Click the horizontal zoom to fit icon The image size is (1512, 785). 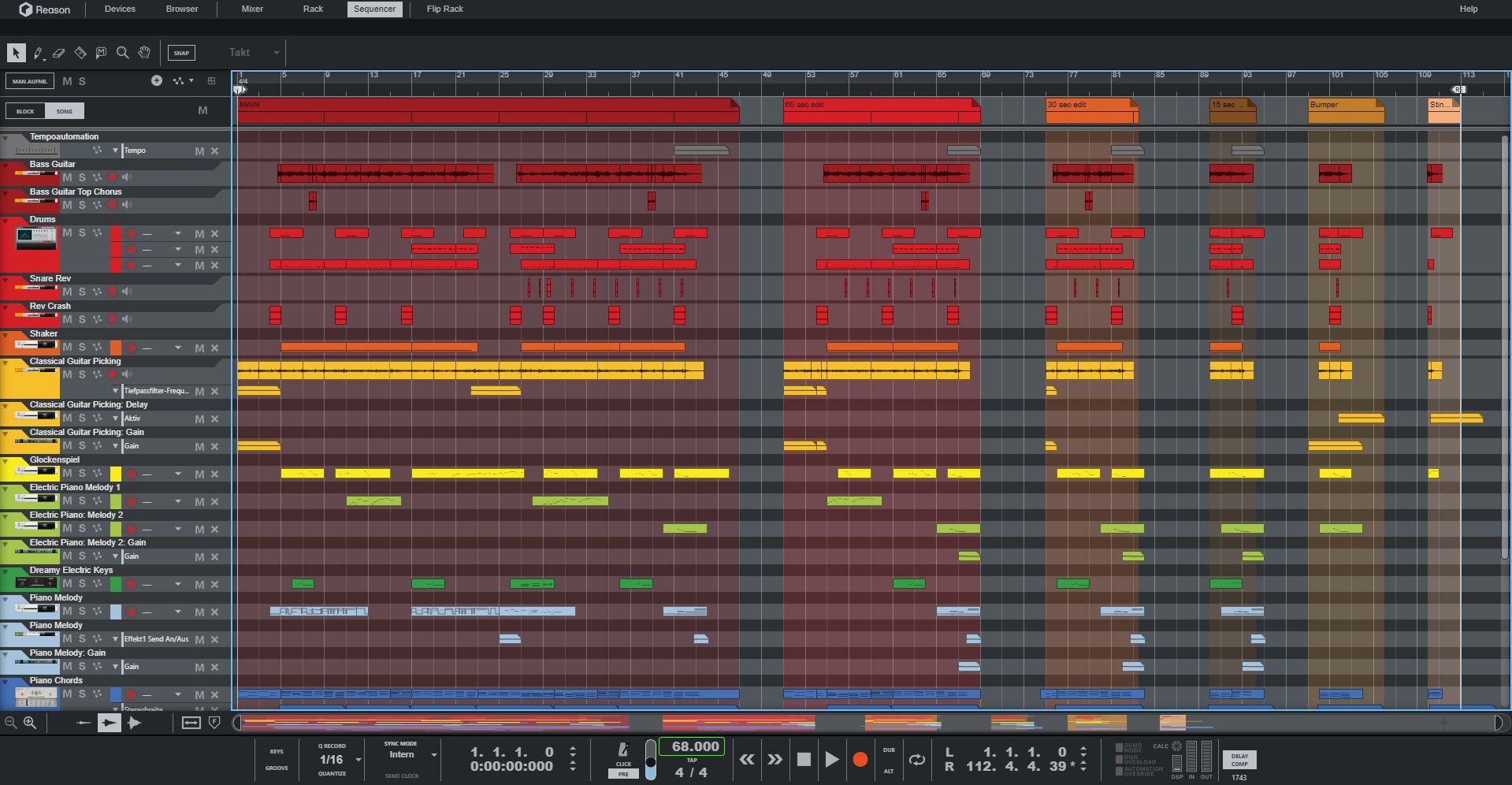[x=191, y=722]
